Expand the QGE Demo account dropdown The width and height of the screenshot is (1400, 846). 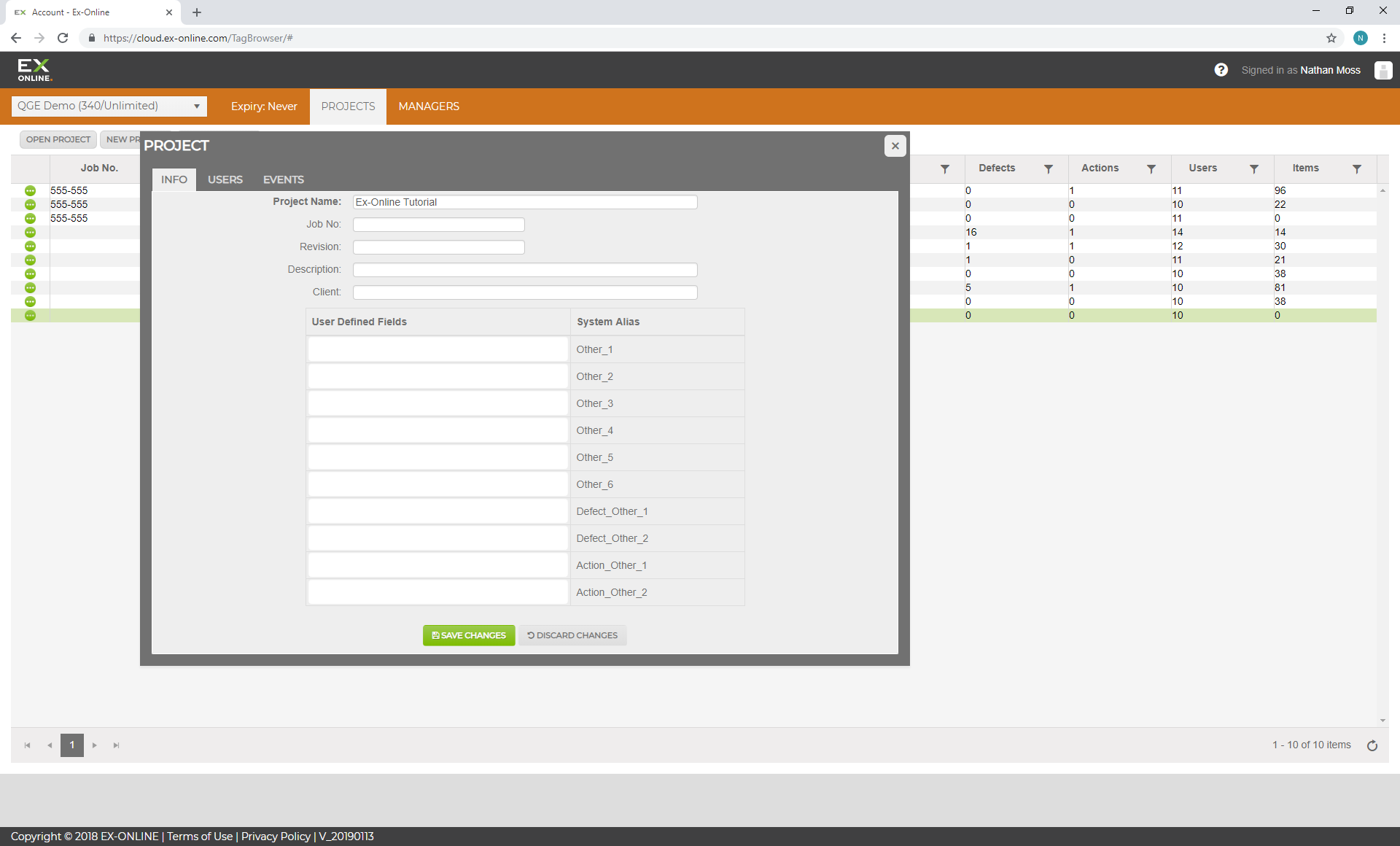tap(196, 106)
